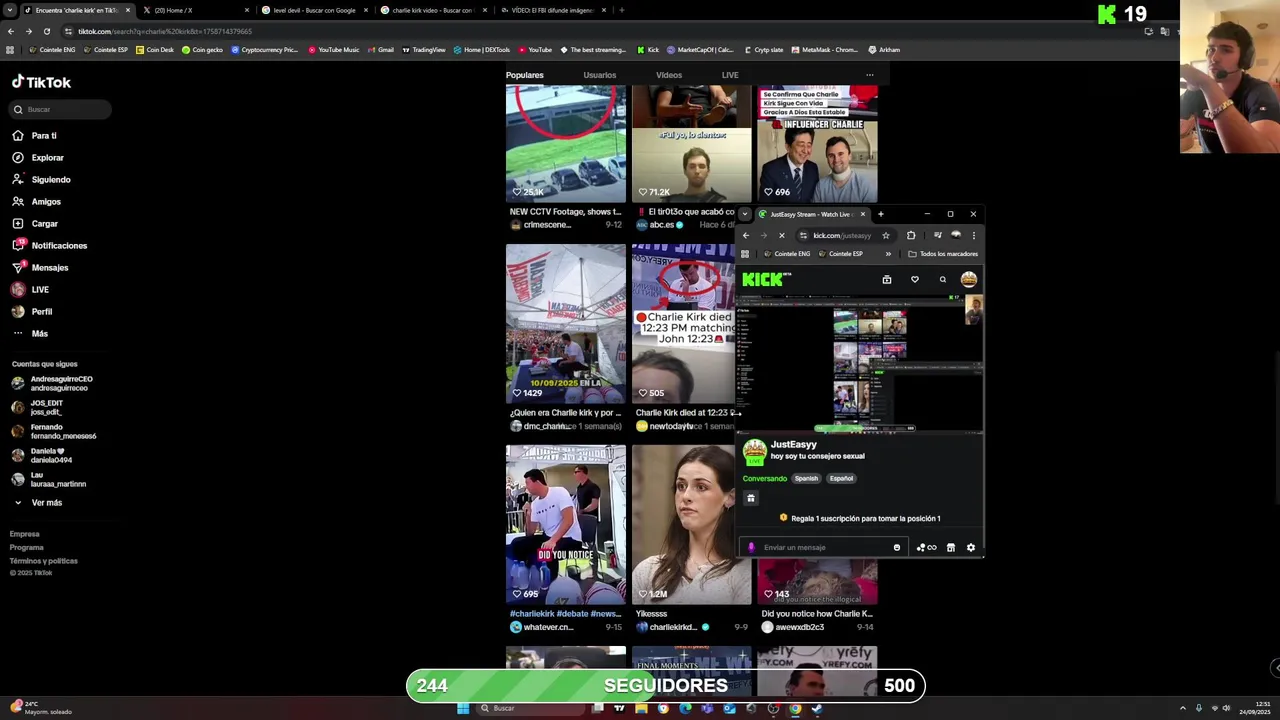The height and width of the screenshot is (720, 1280).
Task: Click Empresa footer link
Action: point(25,534)
